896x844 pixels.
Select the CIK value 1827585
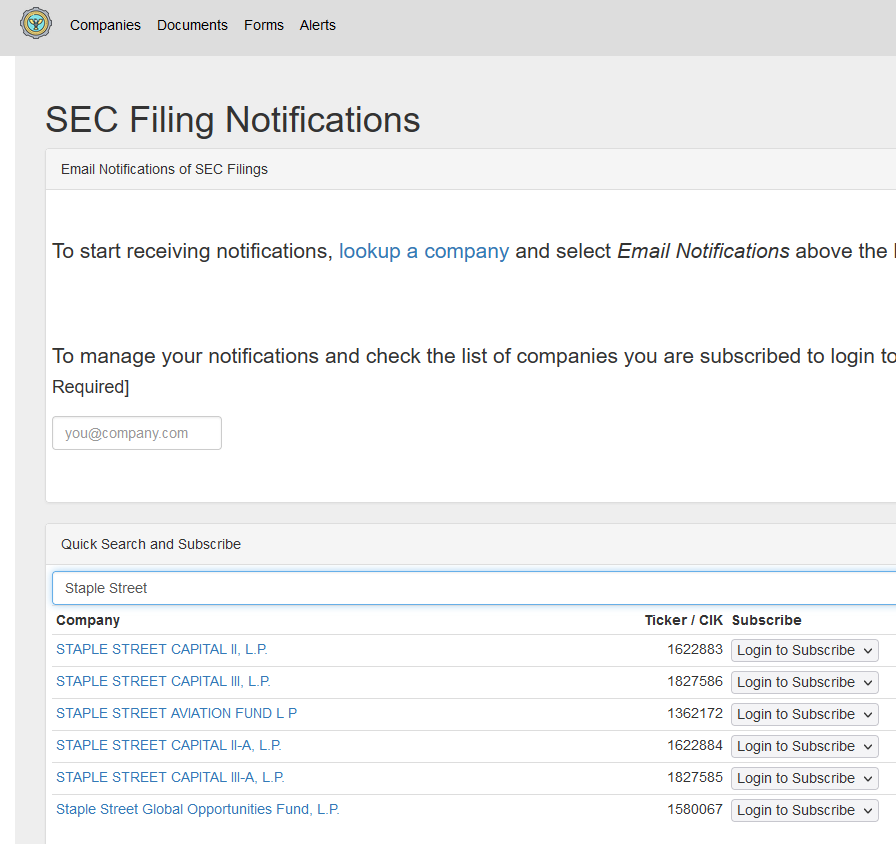(695, 777)
